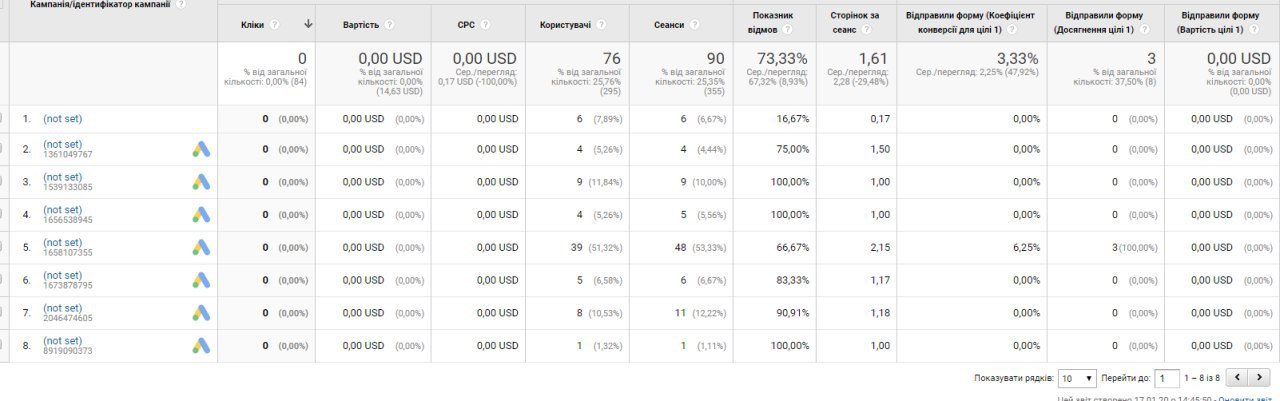This screenshot has height=401, width=1280.
Task: Sort the table by Сеанси column header
Action: [668, 24]
